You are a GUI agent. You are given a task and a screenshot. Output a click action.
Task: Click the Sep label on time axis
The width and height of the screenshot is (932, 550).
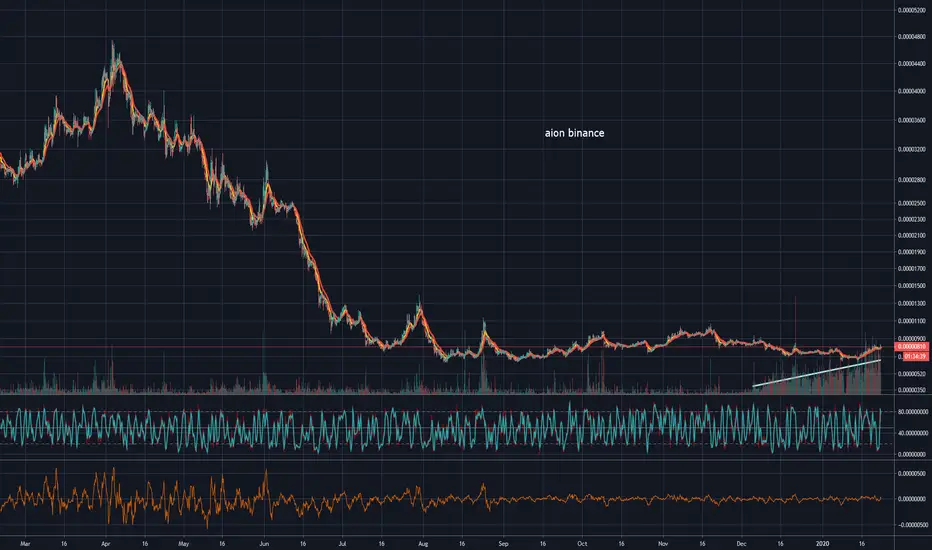click(503, 543)
